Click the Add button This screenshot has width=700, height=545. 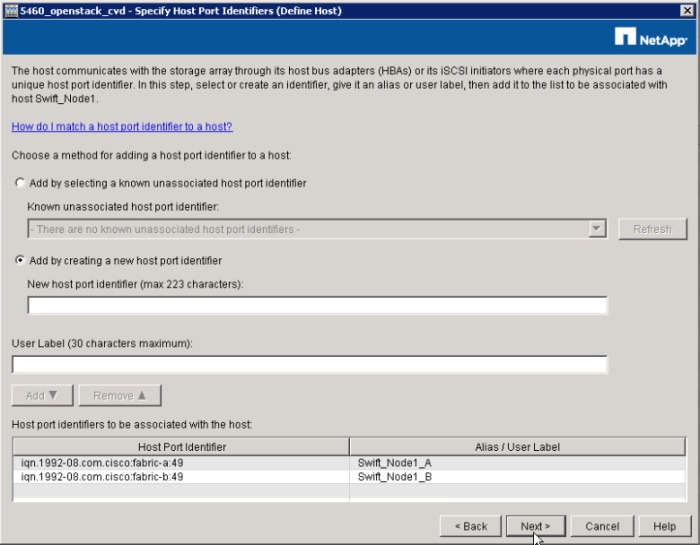(42, 395)
